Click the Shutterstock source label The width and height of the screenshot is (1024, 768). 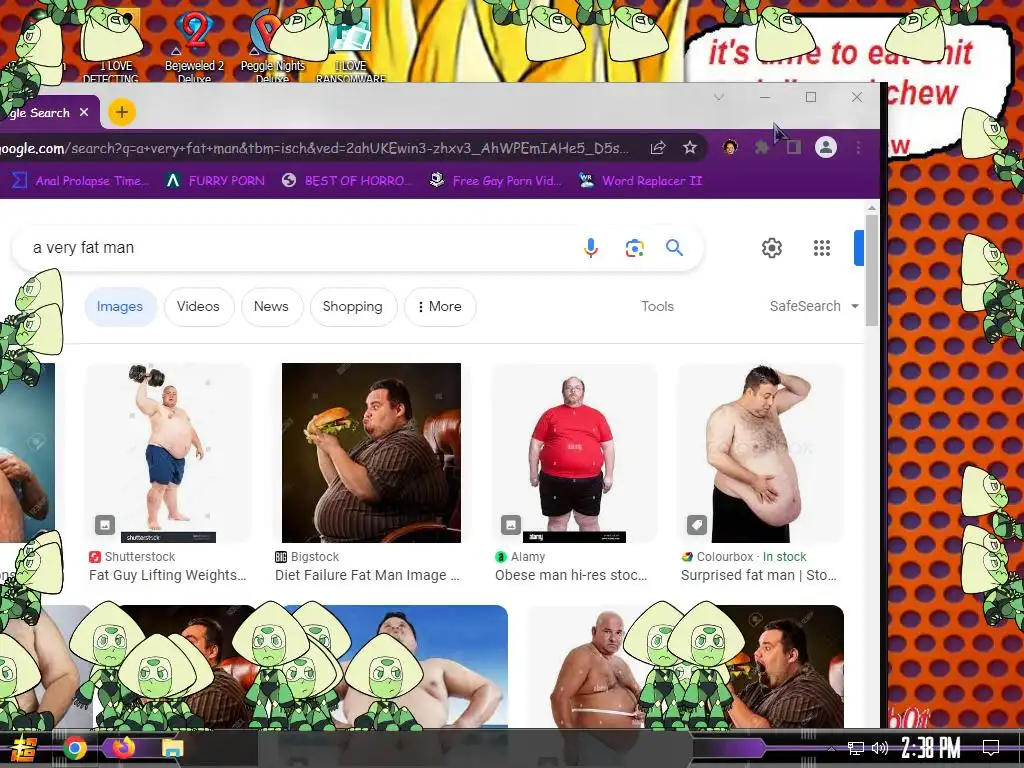click(x=133, y=556)
